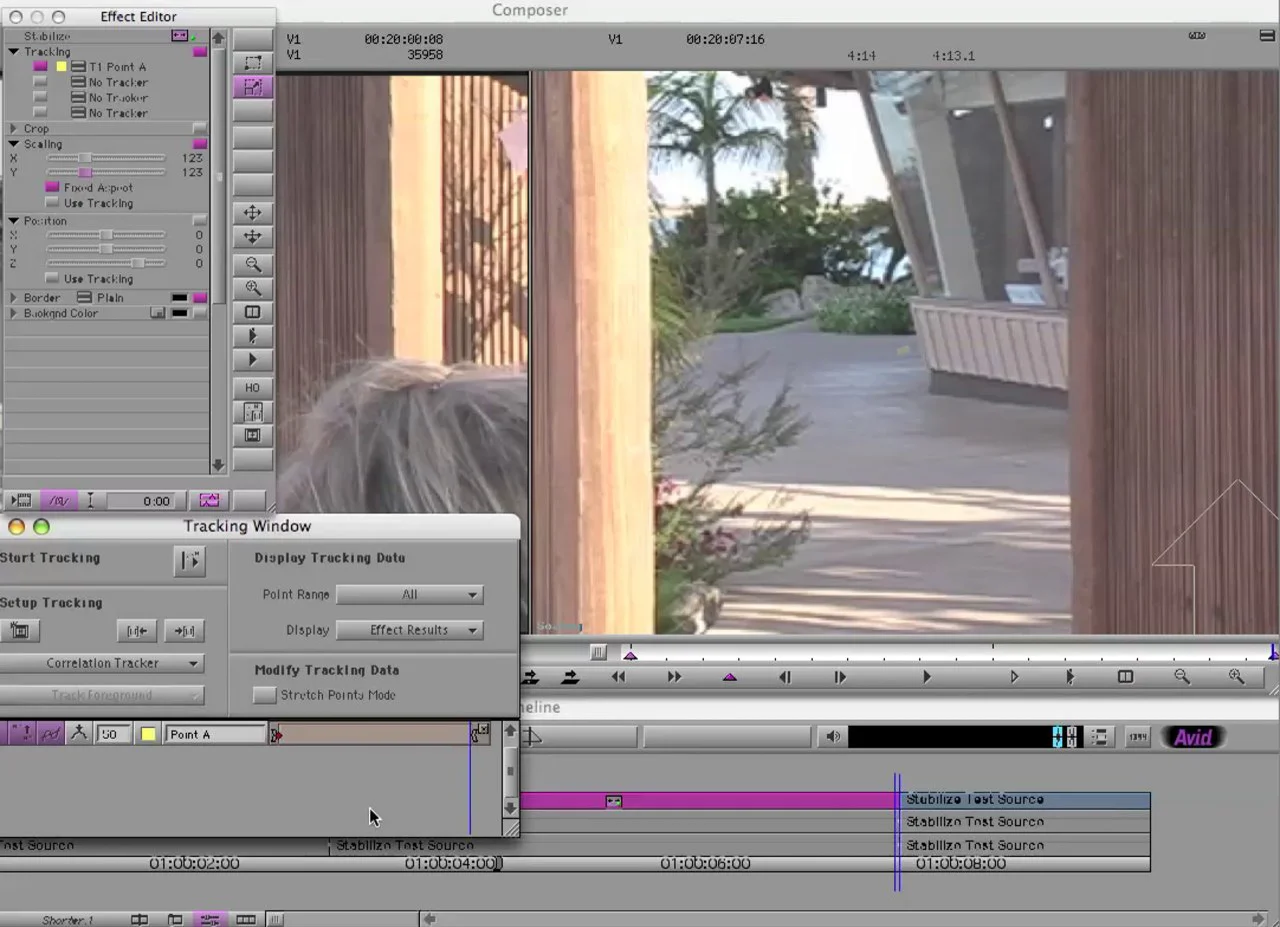The width and height of the screenshot is (1280, 927).
Task: Select the outline/path tool in Effect Editor
Action: (x=253, y=63)
